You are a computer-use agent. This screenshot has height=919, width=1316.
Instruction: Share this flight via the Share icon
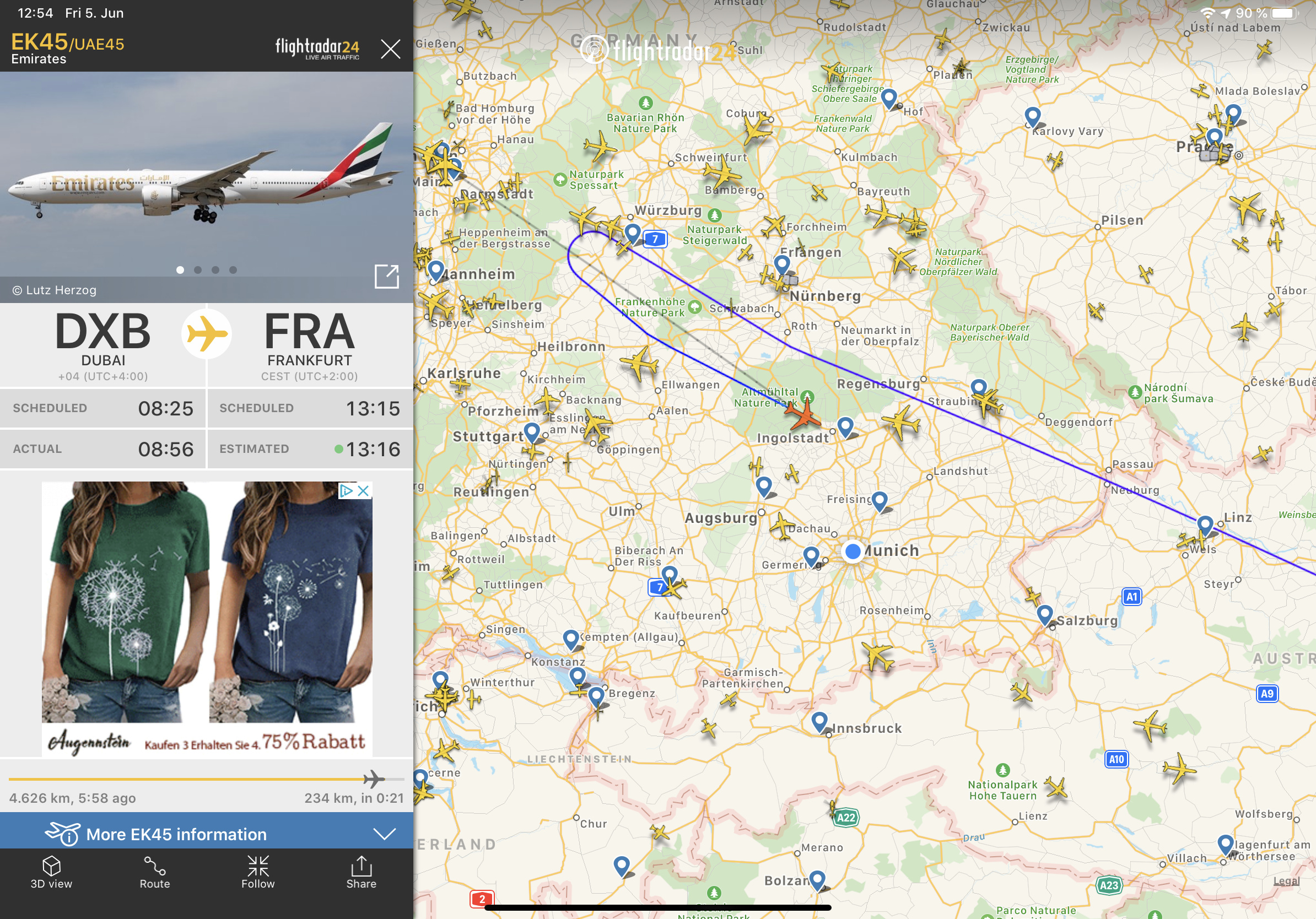(361, 872)
